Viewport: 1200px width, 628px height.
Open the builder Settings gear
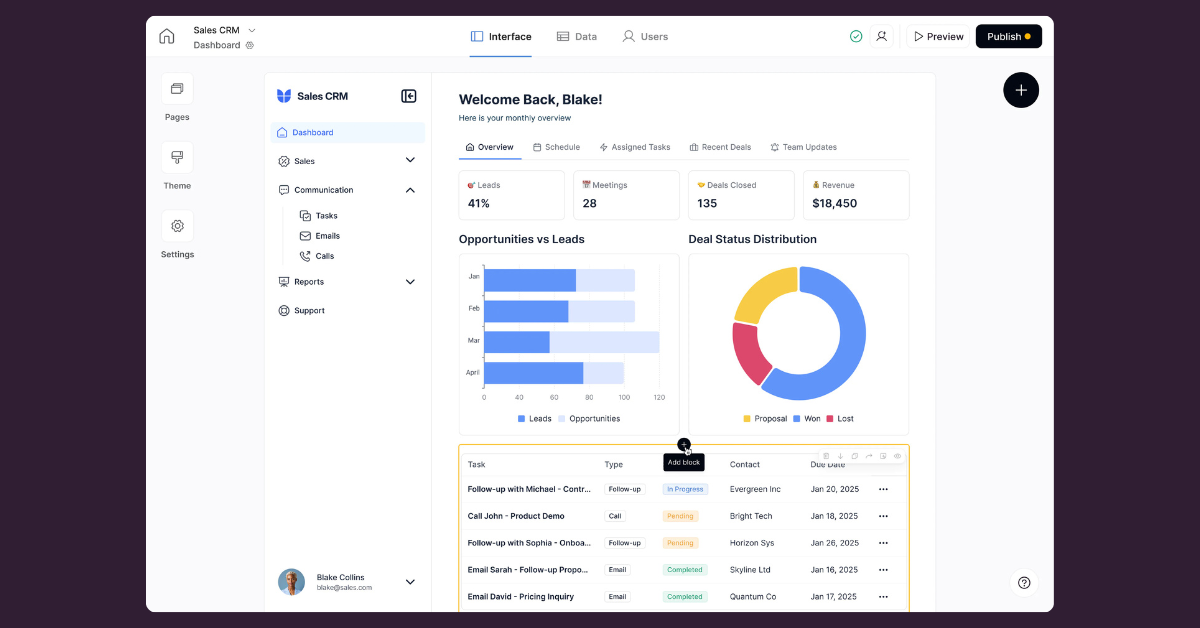coord(177,226)
